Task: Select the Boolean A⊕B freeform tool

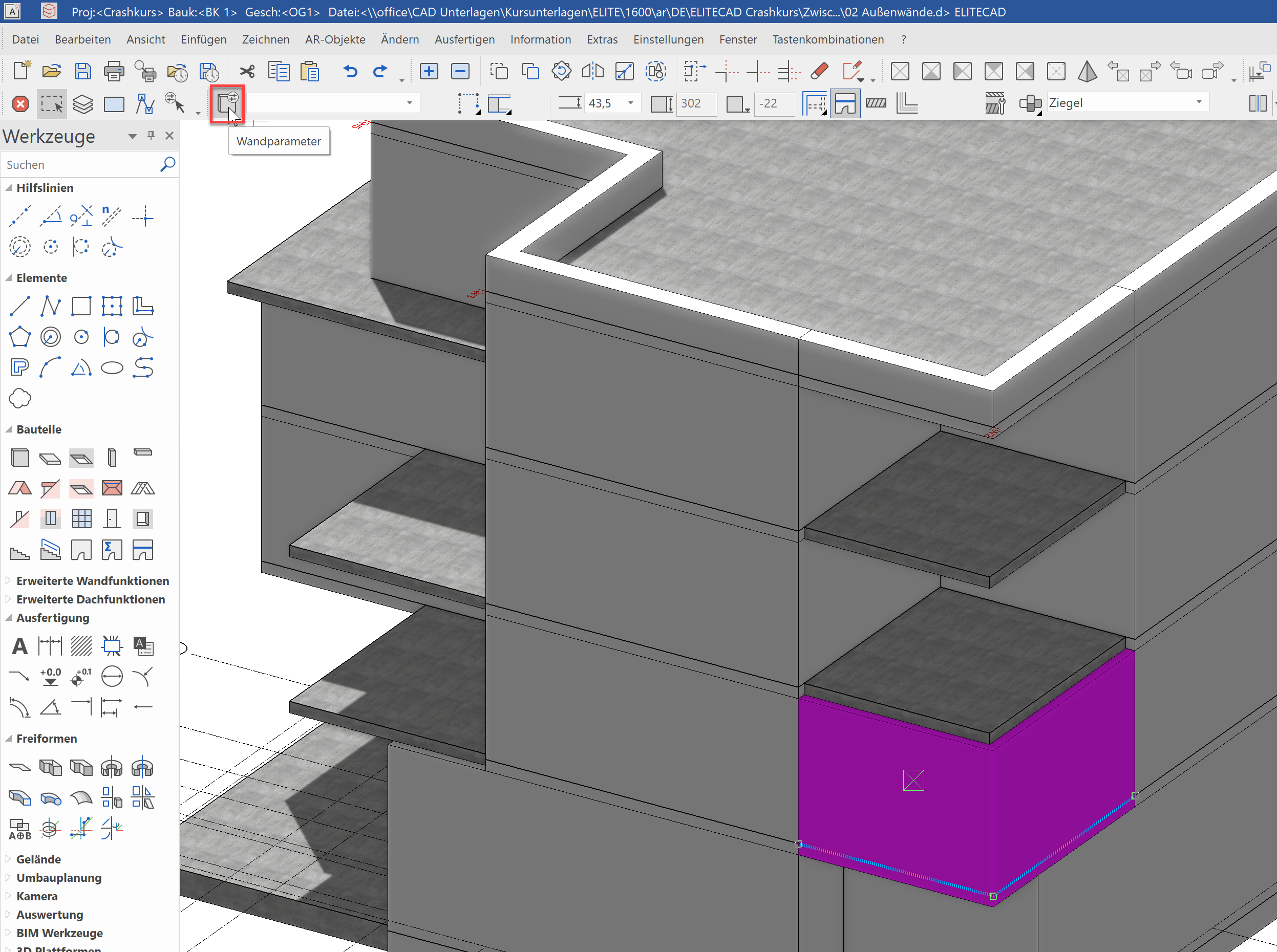Action: pos(19,829)
